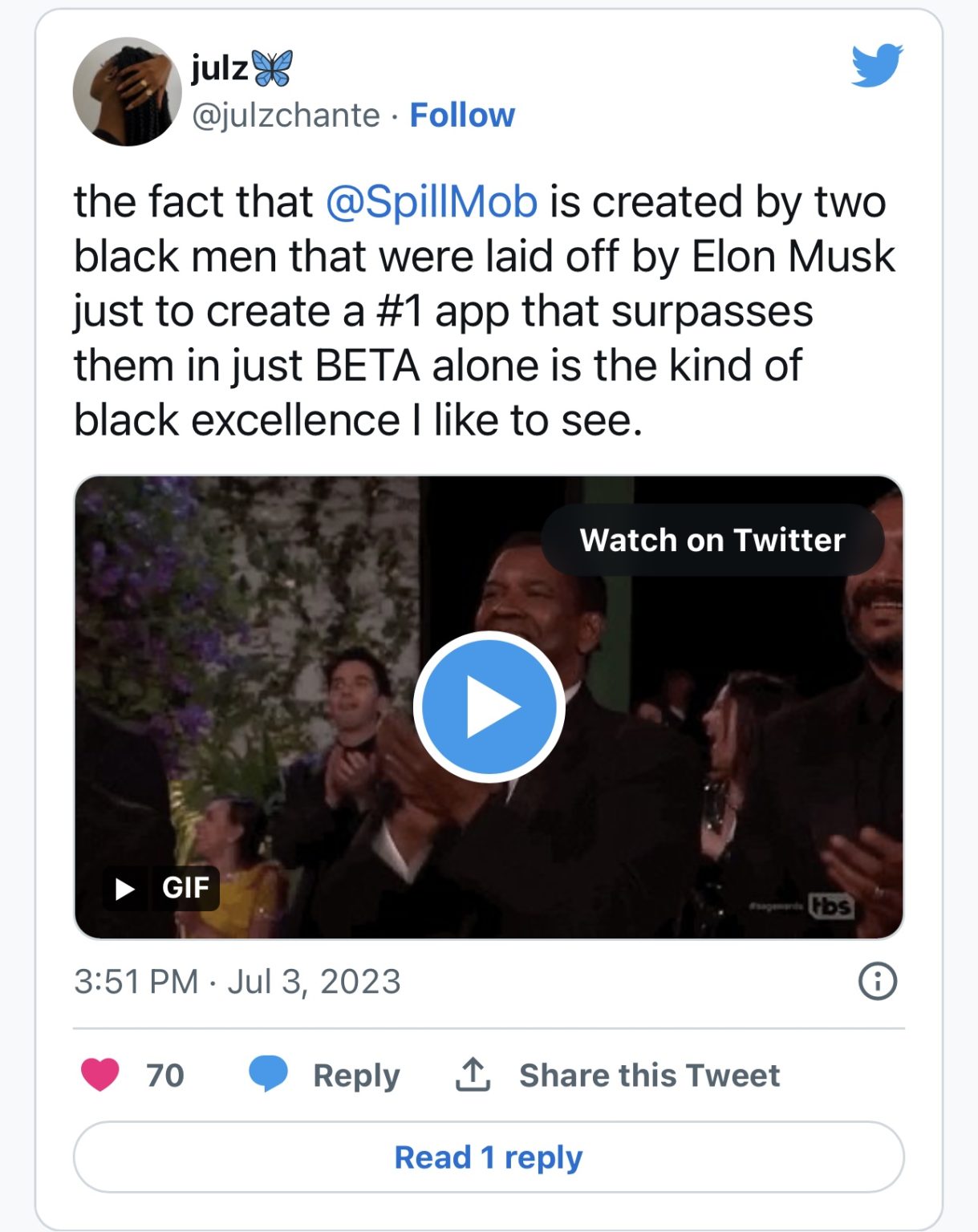
Task: Click the tweet body text
Action: pyautogui.click(x=481, y=311)
